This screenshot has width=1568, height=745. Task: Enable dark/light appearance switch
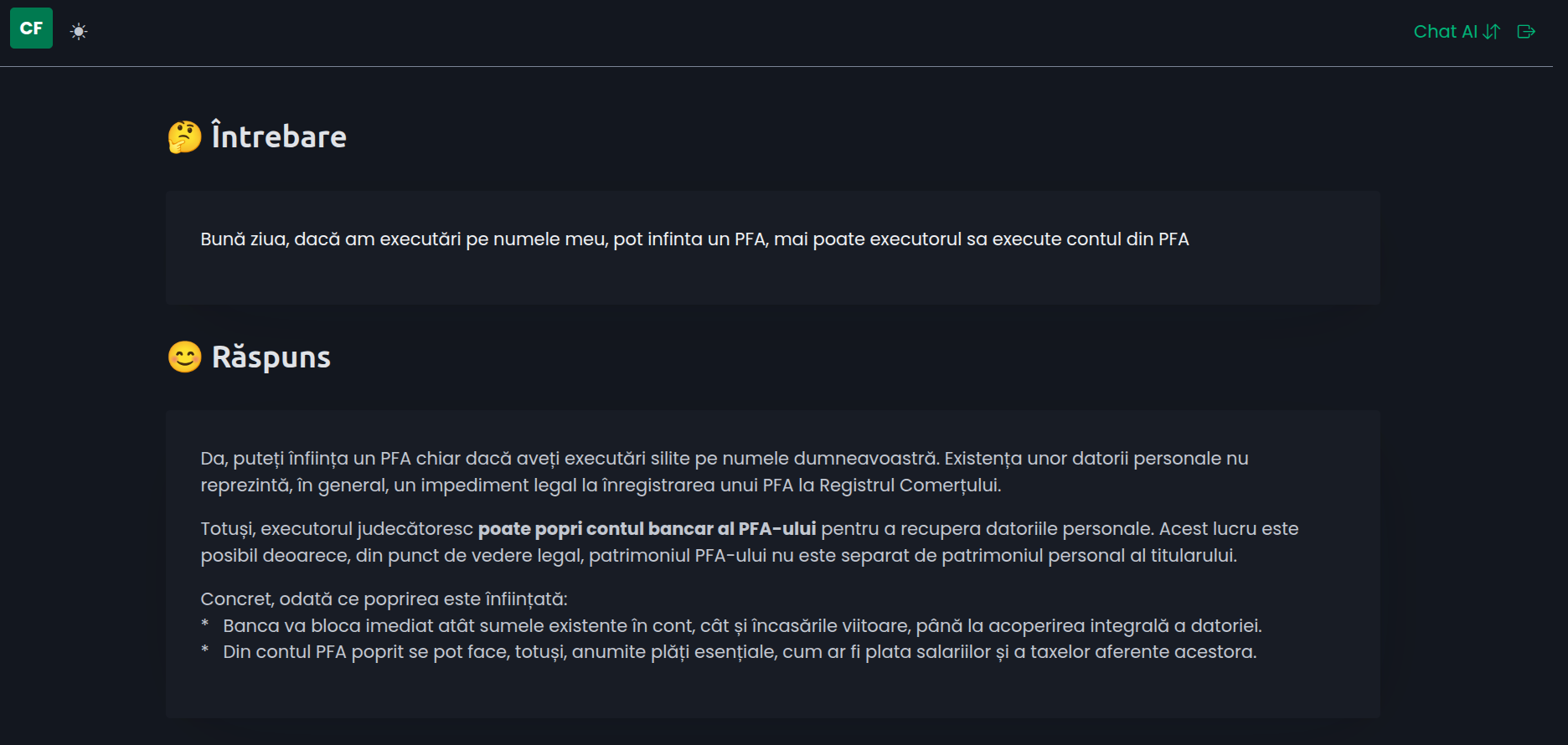tap(79, 29)
